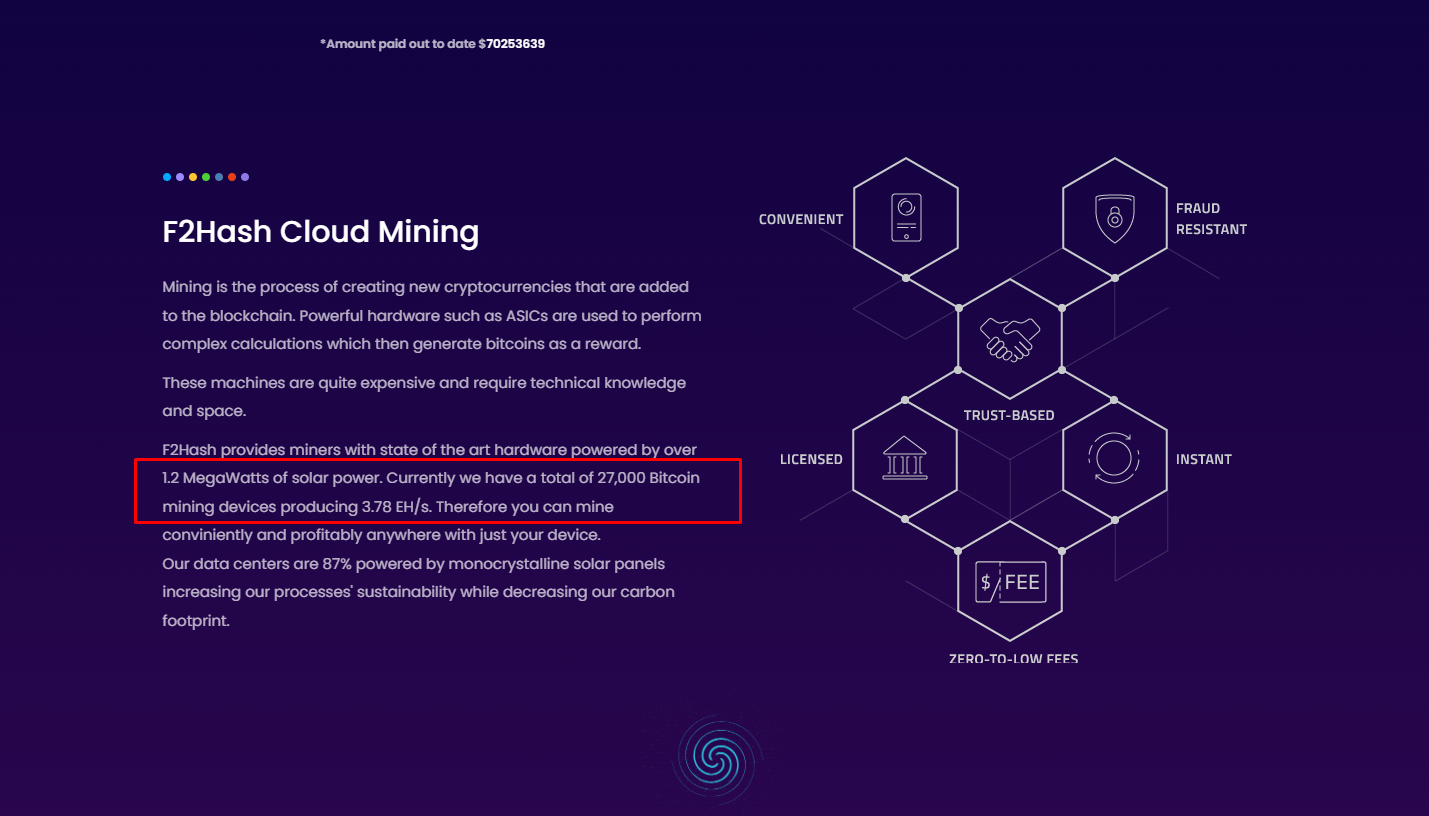Viewport: 1429px width, 816px height.
Task: Click the Instant circular arrows icon
Action: [1115, 460]
